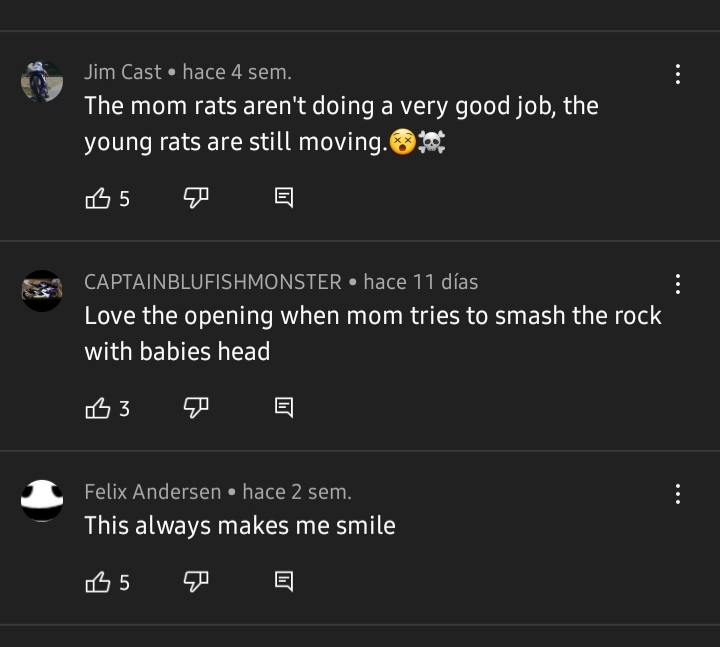Like CAPTAINBLUFISHMONSTER's comment

(98, 408)
